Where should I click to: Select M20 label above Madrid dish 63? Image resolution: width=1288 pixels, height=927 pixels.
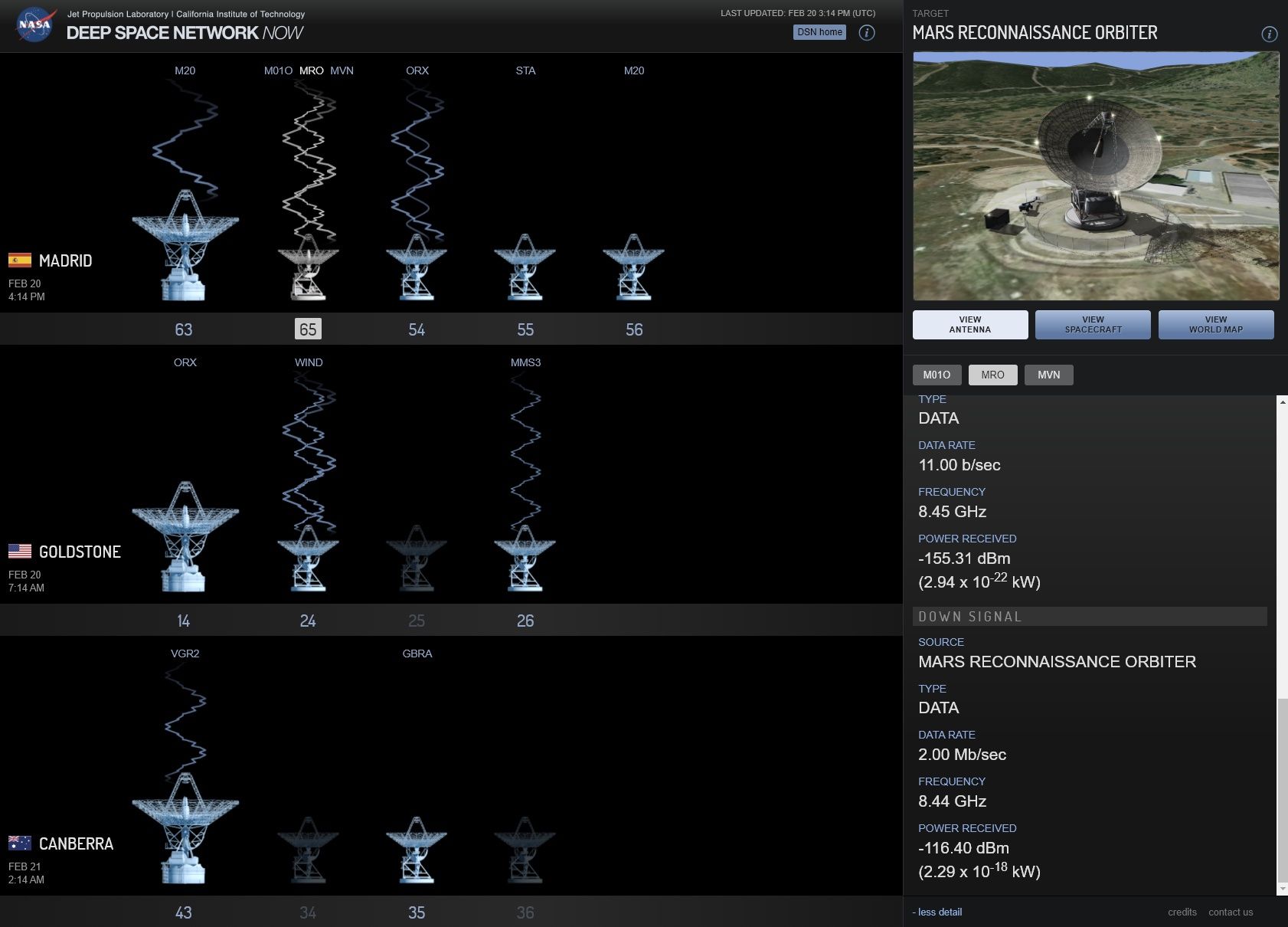tap(185, 70)
